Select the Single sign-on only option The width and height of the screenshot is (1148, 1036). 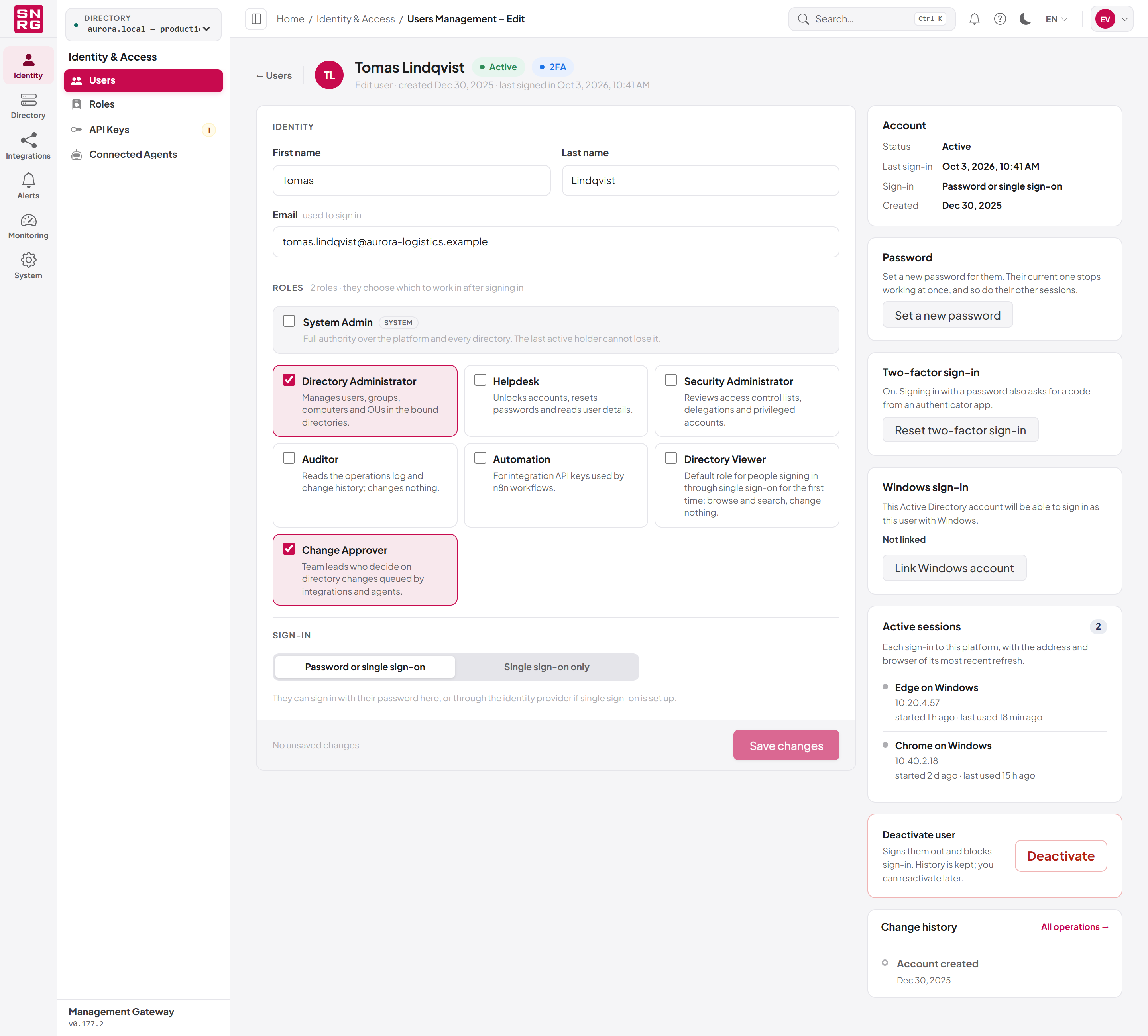pyautogui.click(x=546, y=667)
